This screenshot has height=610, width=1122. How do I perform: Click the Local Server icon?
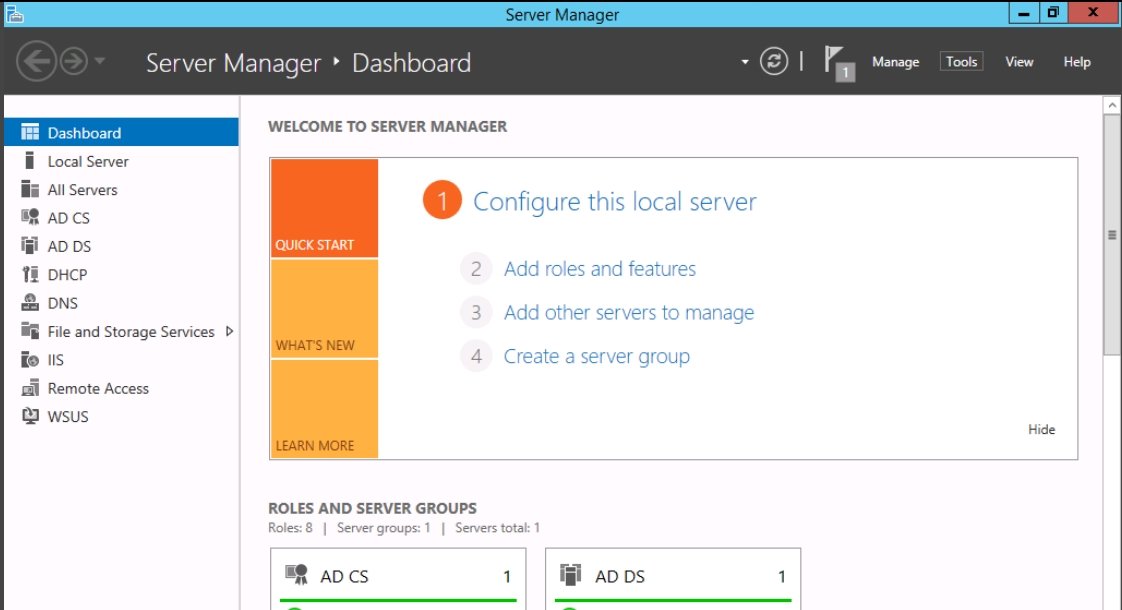coord(29,160)
